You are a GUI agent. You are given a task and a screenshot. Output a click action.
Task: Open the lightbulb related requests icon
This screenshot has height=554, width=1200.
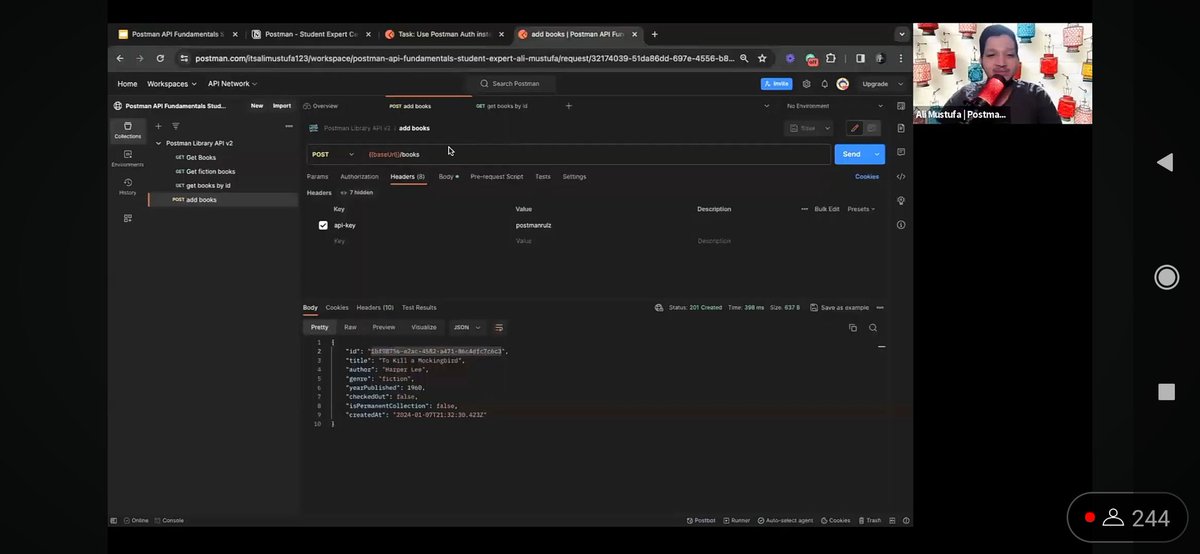coord(901,200)
